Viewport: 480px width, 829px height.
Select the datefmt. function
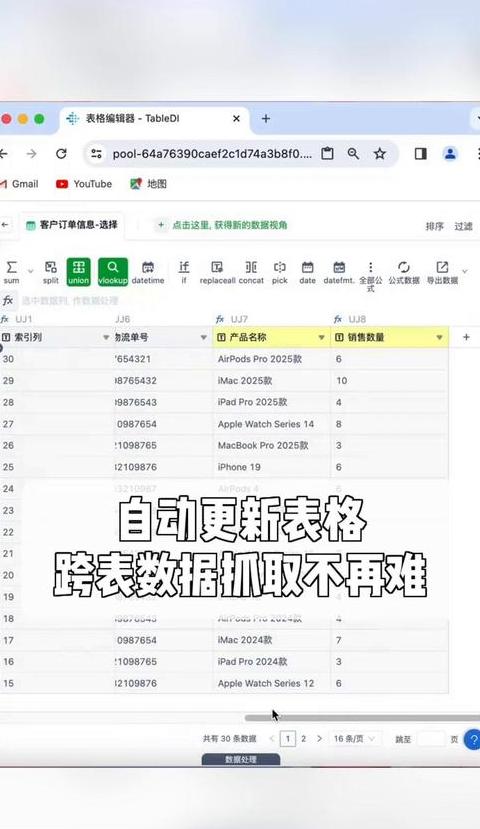tap(339, 272)
